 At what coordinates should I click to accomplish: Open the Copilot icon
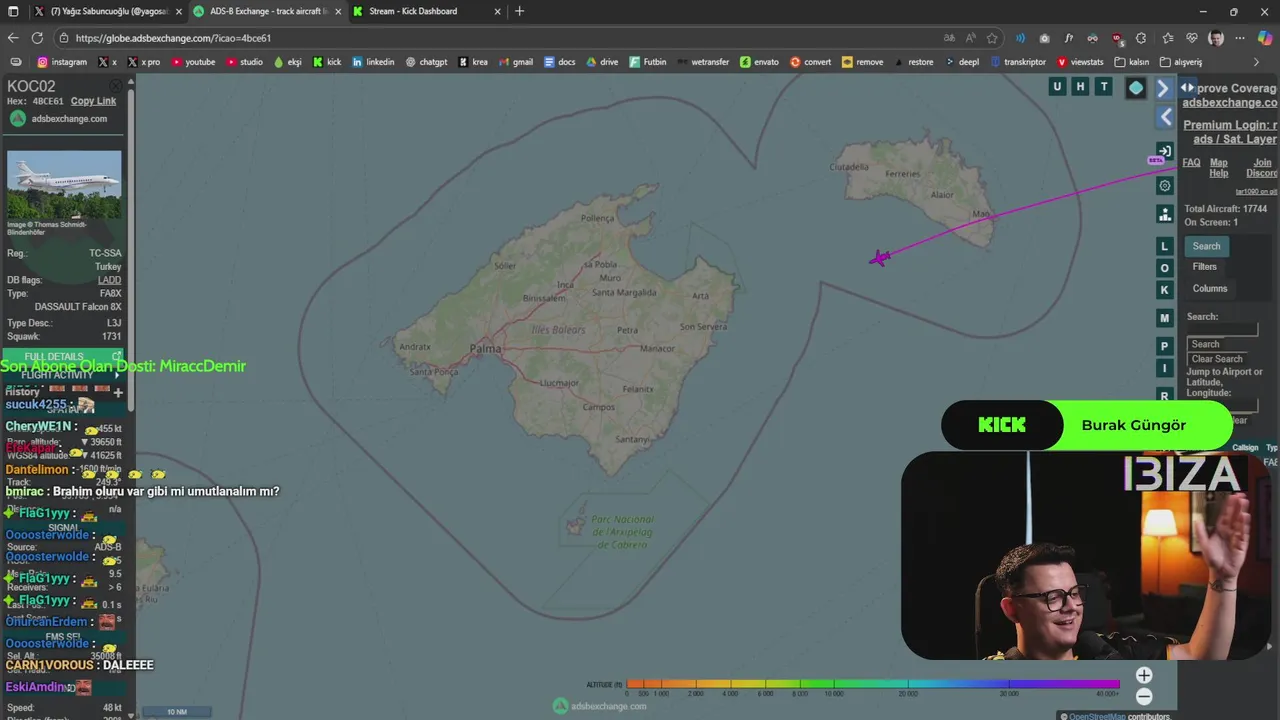tap(1266, 38)
